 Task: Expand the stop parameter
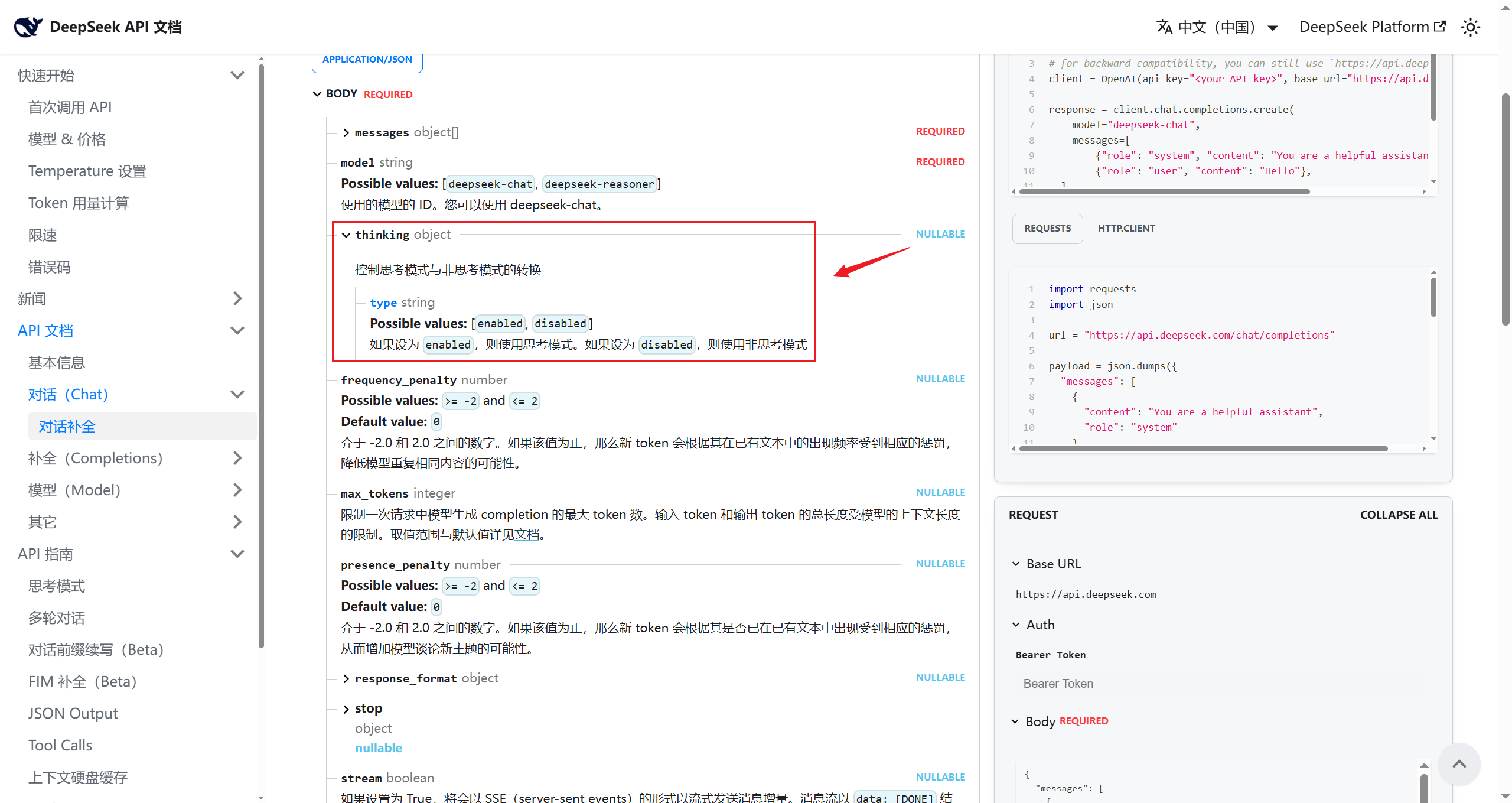coord(346,708)
